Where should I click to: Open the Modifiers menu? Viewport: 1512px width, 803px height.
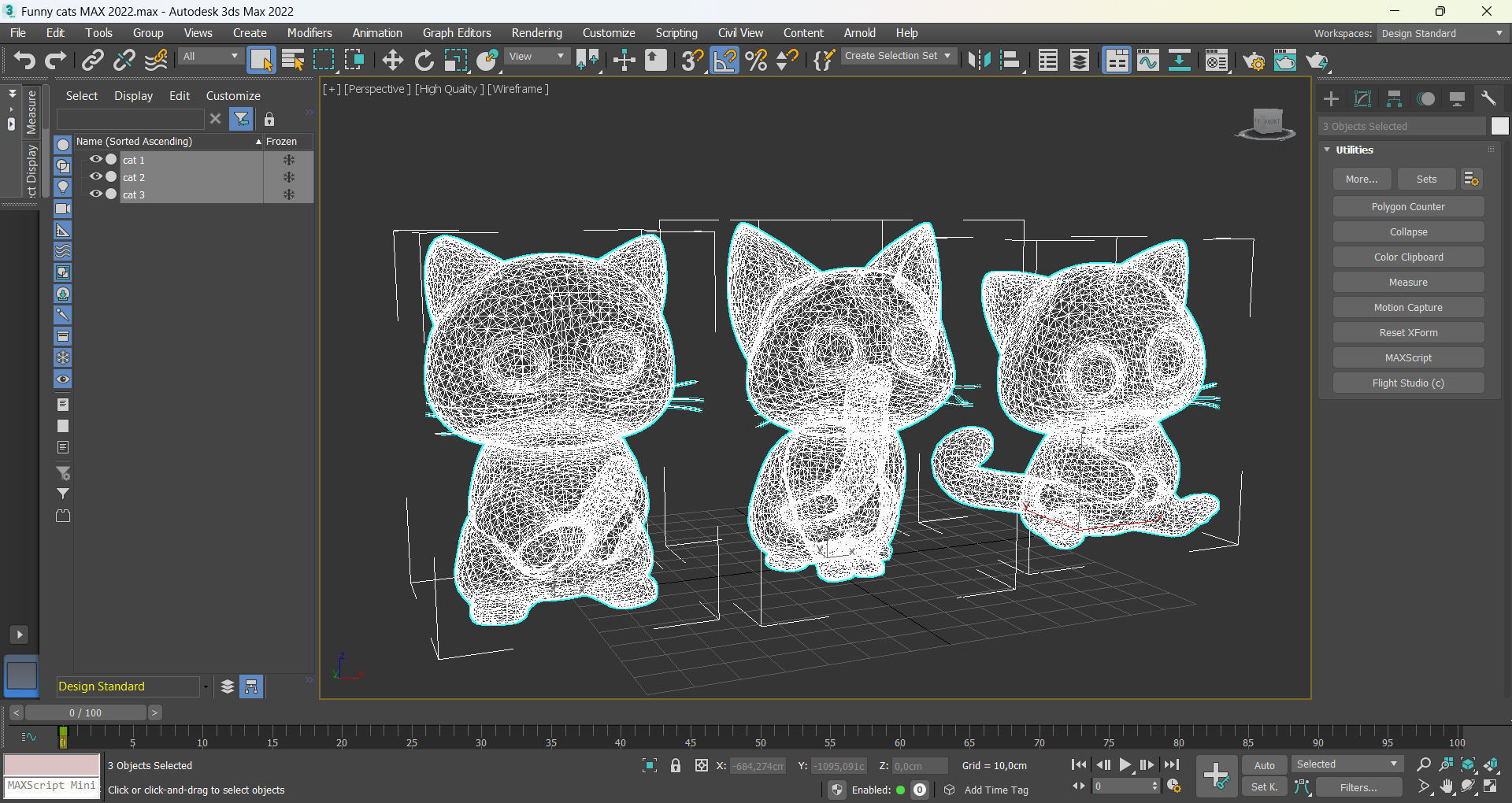[x=309, y=33]
